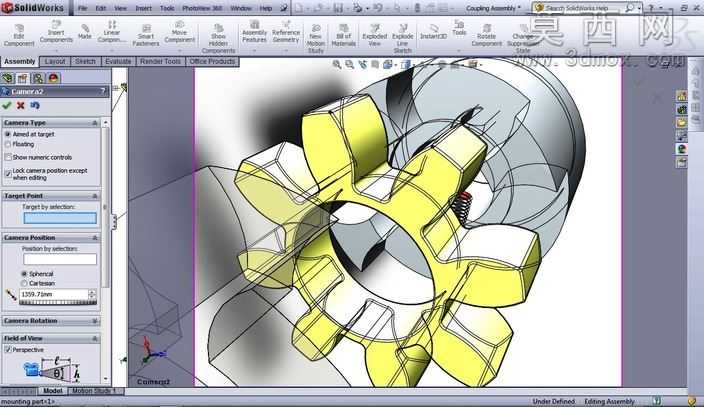Open dropdown under Assembly Features
This screenshot has width=704, height=407.
point(255,50)
